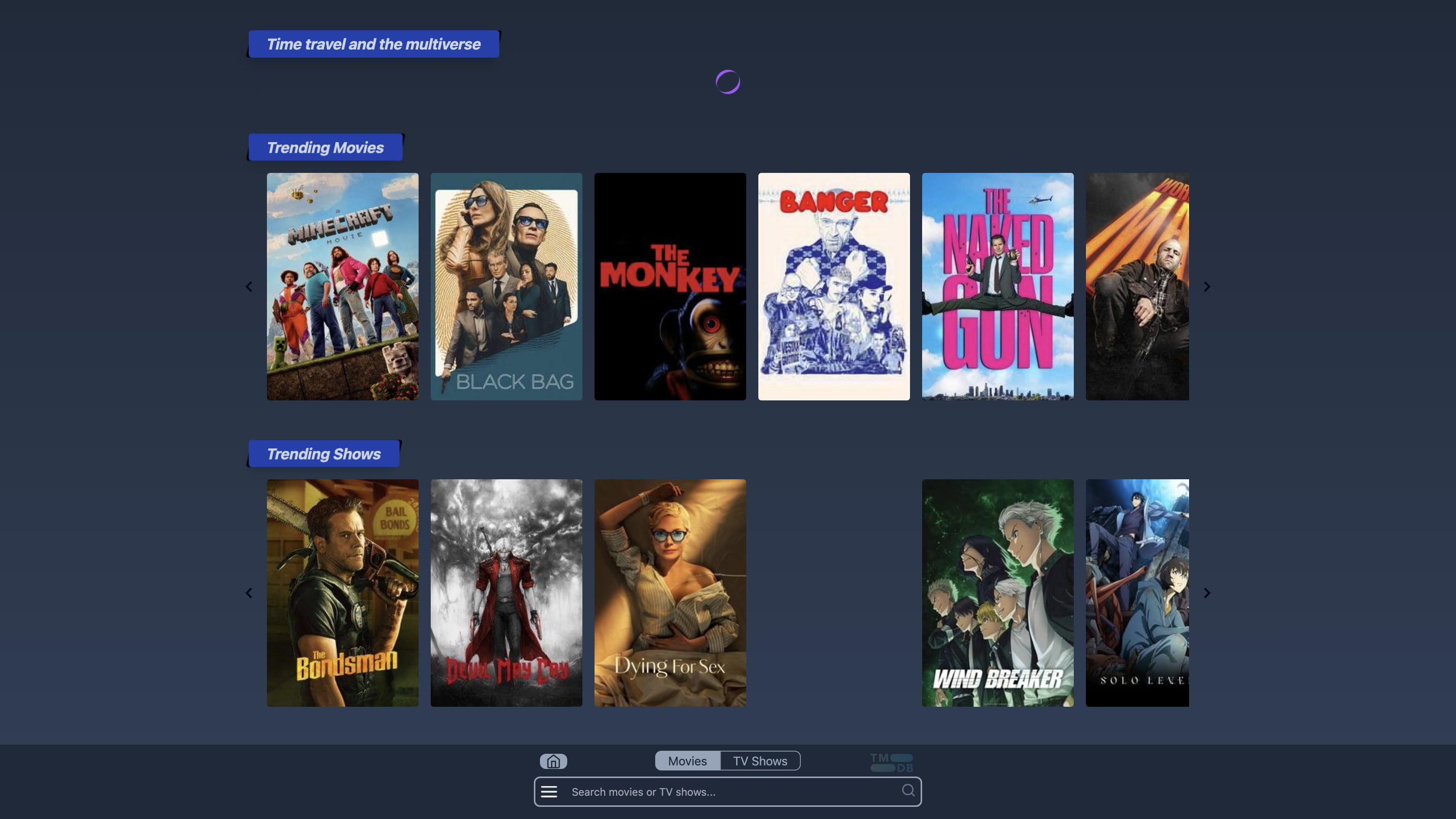Click the Trending Movies heading

coord(326,147)
